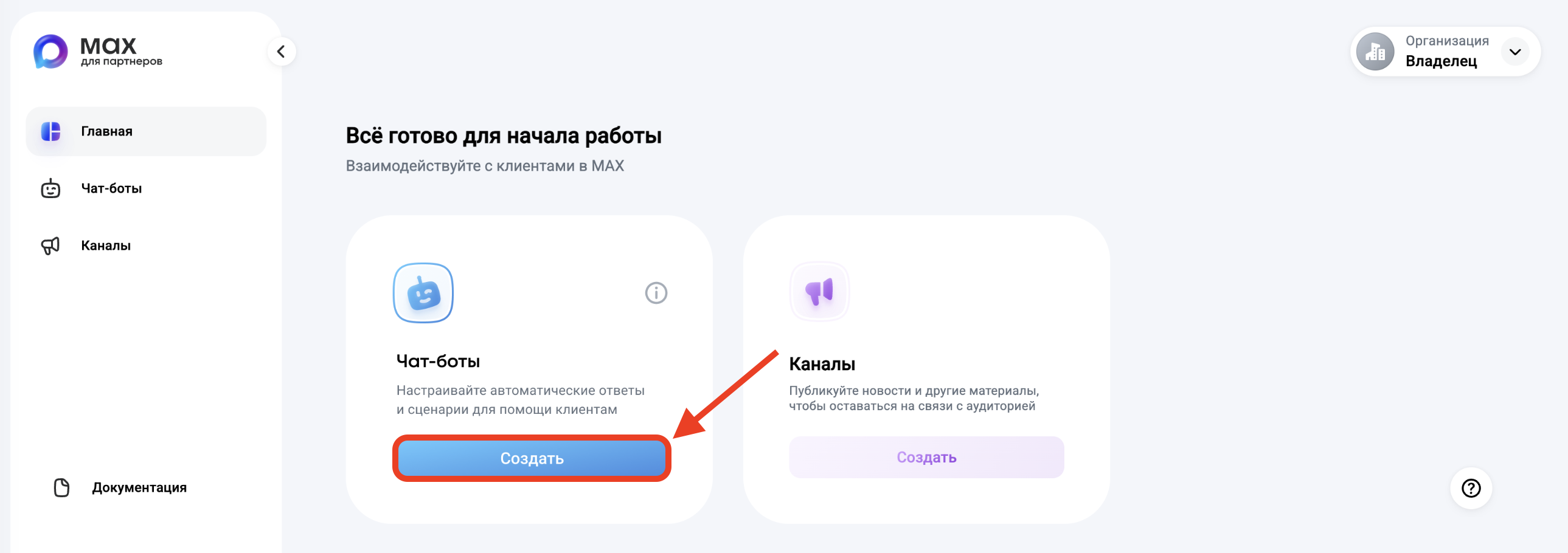Screen dimensions: 1568x553
Task: Click the Чат-боты robot icon in sidebar
Action: tap(50, 188)
